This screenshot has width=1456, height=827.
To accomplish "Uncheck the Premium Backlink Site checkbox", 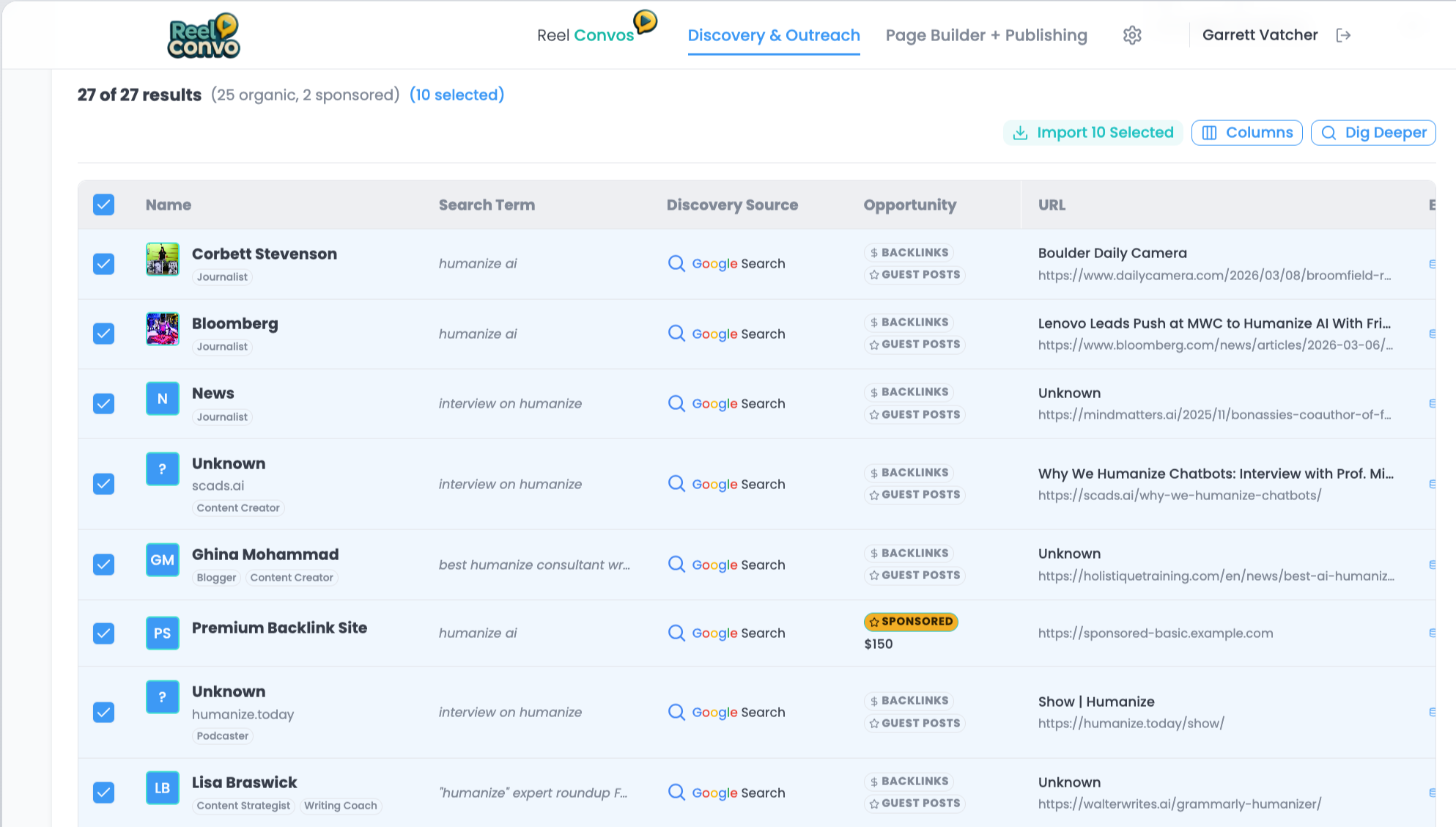I will (x=104, y=633).
